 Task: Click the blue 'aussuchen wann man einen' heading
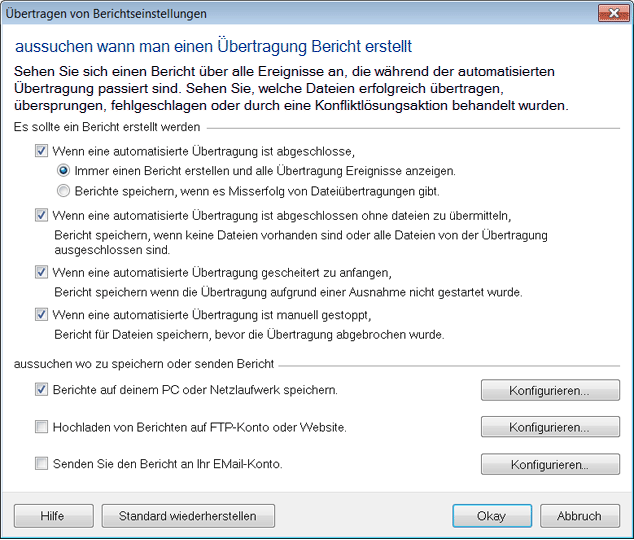(213, 47)
